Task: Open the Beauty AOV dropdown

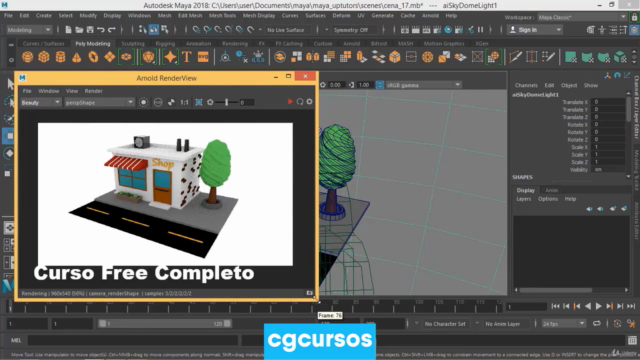Action: click(x=40, y=102)
